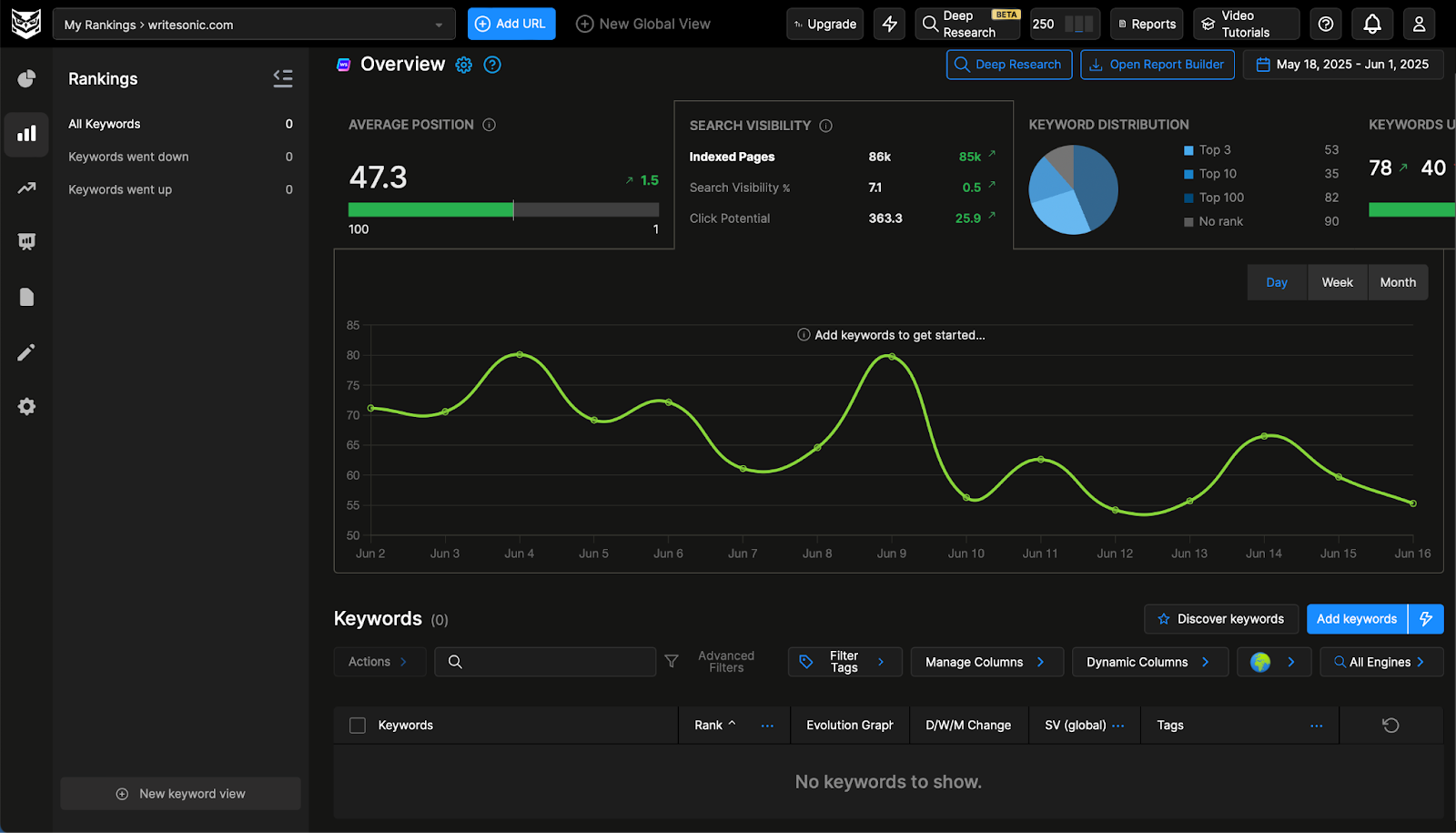Click the Upgrade button

click(824, 25)
